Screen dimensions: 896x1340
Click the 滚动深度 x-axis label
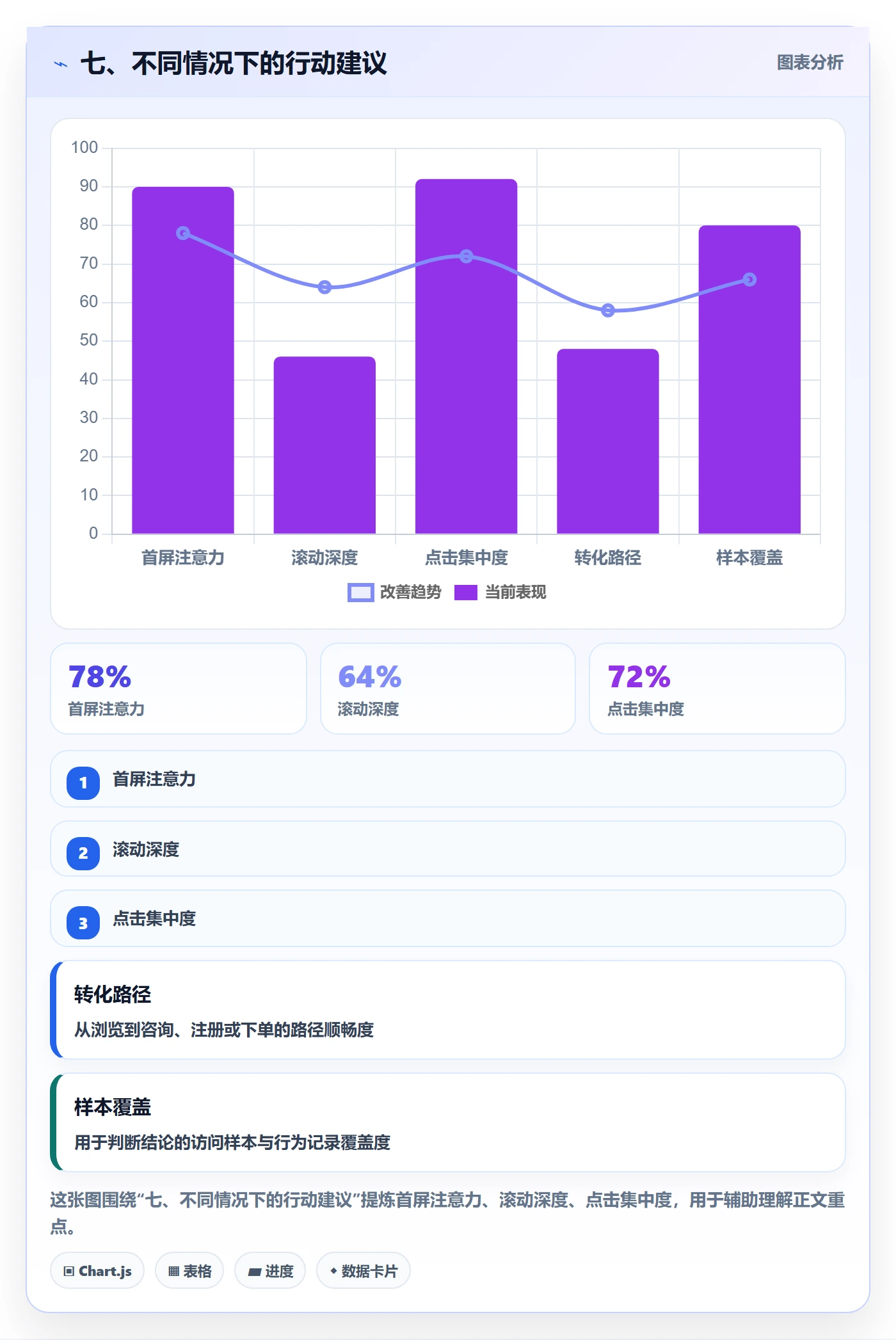pyautogui.click(x=324, y=558)
